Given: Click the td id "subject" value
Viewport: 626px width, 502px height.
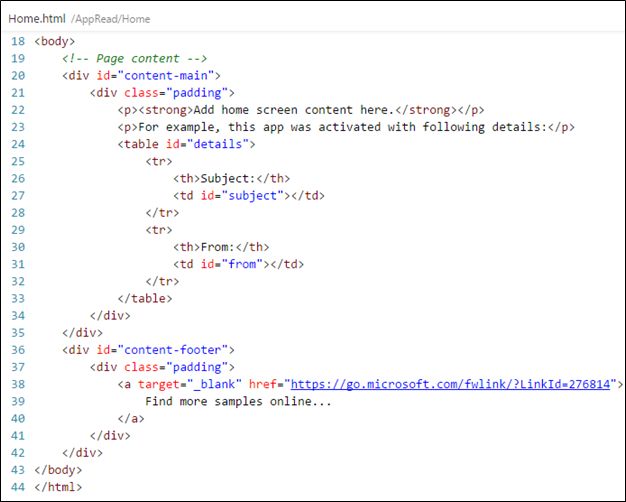Looking at the screenshot, I should 252,196.
